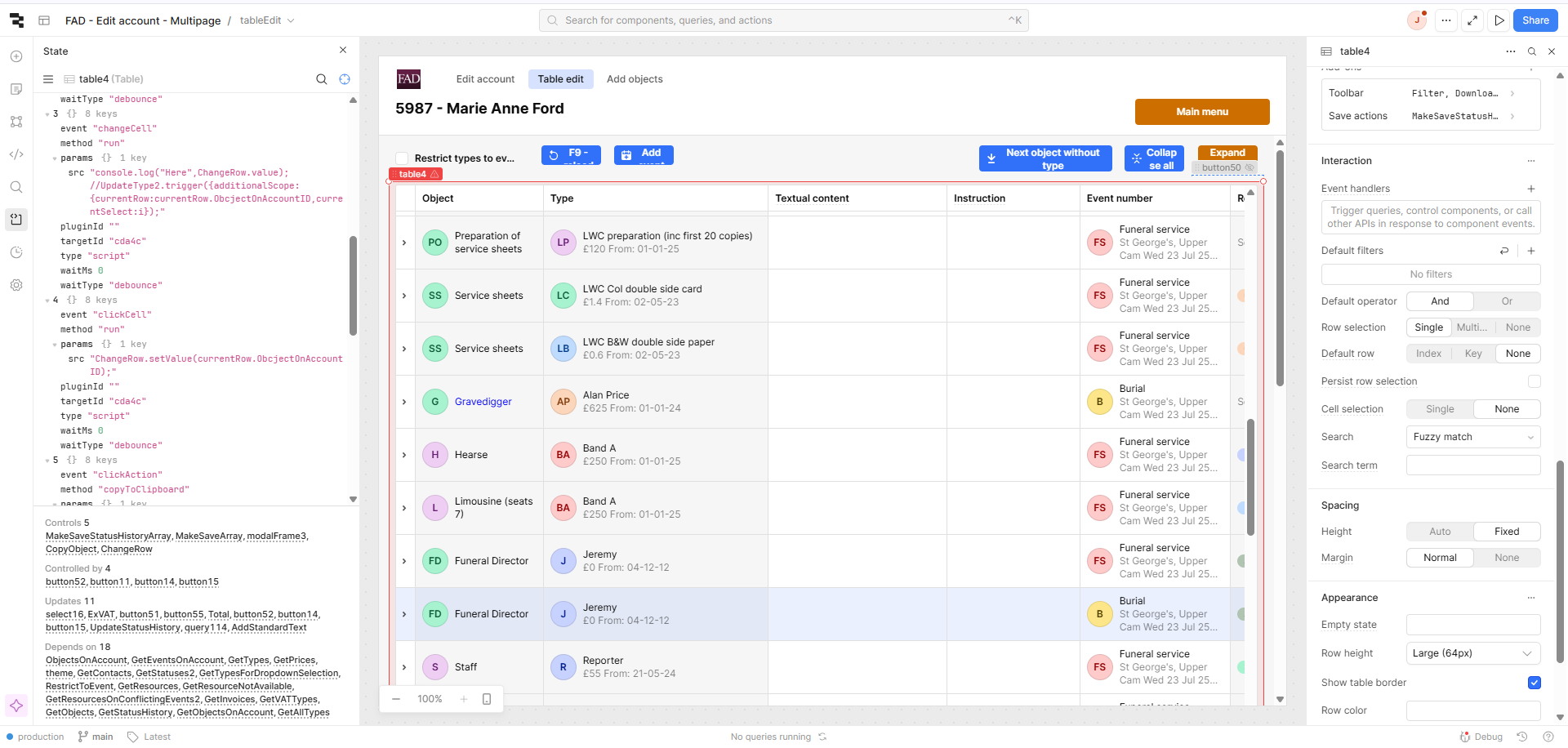Click the Main menu button

click(x=1201, y=112)
